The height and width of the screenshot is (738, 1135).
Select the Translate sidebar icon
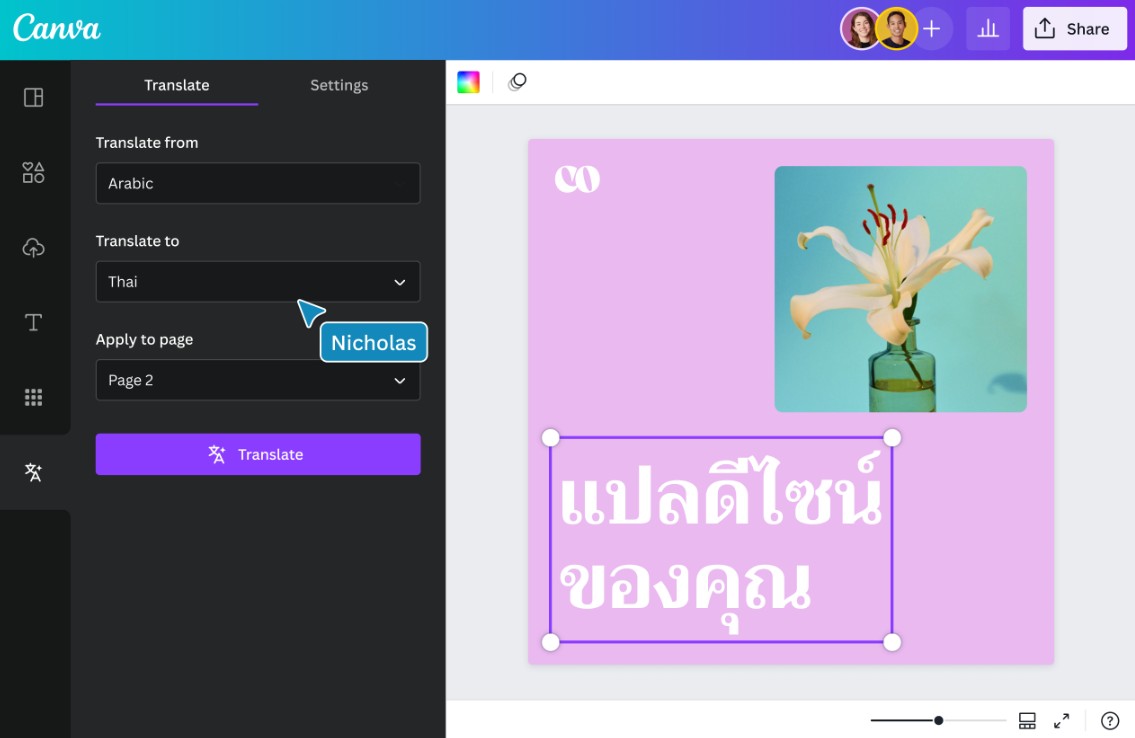tap(33, 472)
